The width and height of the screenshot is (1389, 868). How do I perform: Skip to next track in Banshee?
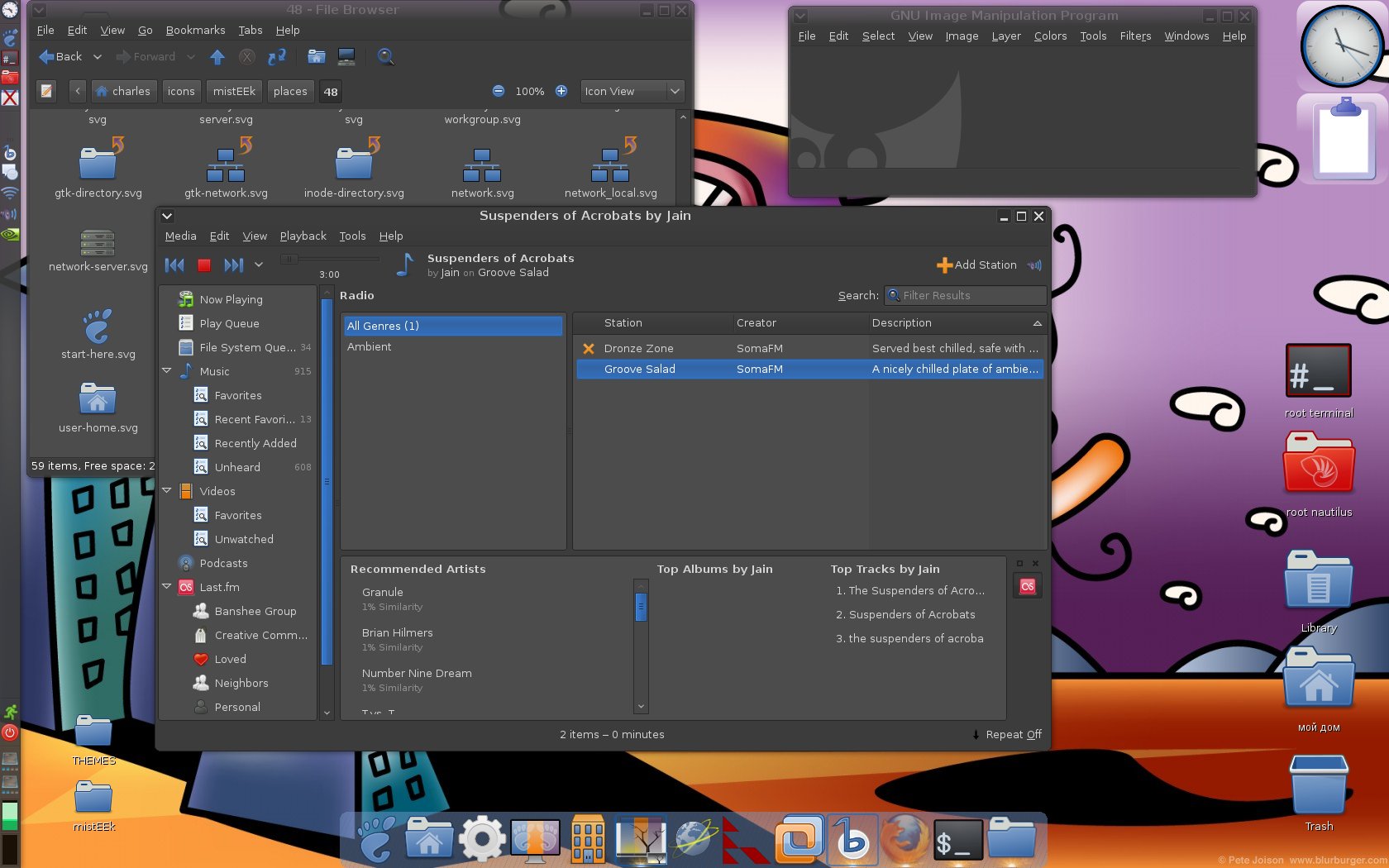234,265
